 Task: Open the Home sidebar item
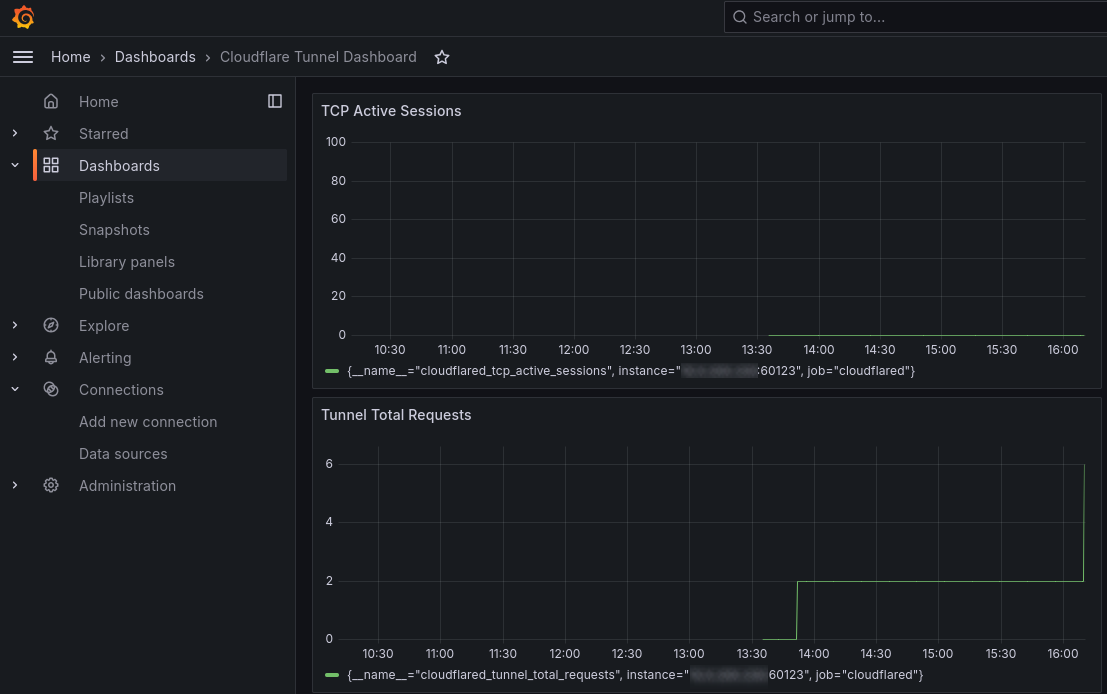tap(98, 102)
